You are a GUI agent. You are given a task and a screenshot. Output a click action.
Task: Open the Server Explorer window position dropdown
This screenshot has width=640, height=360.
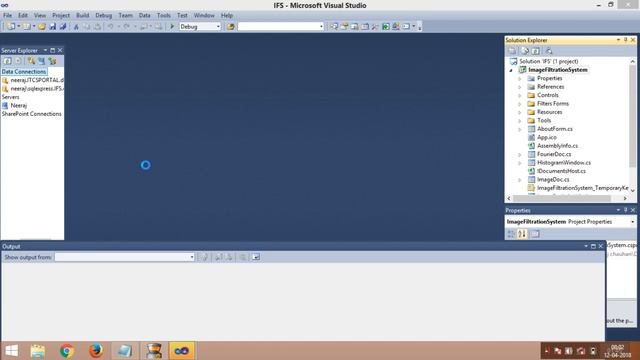(45, 50)
